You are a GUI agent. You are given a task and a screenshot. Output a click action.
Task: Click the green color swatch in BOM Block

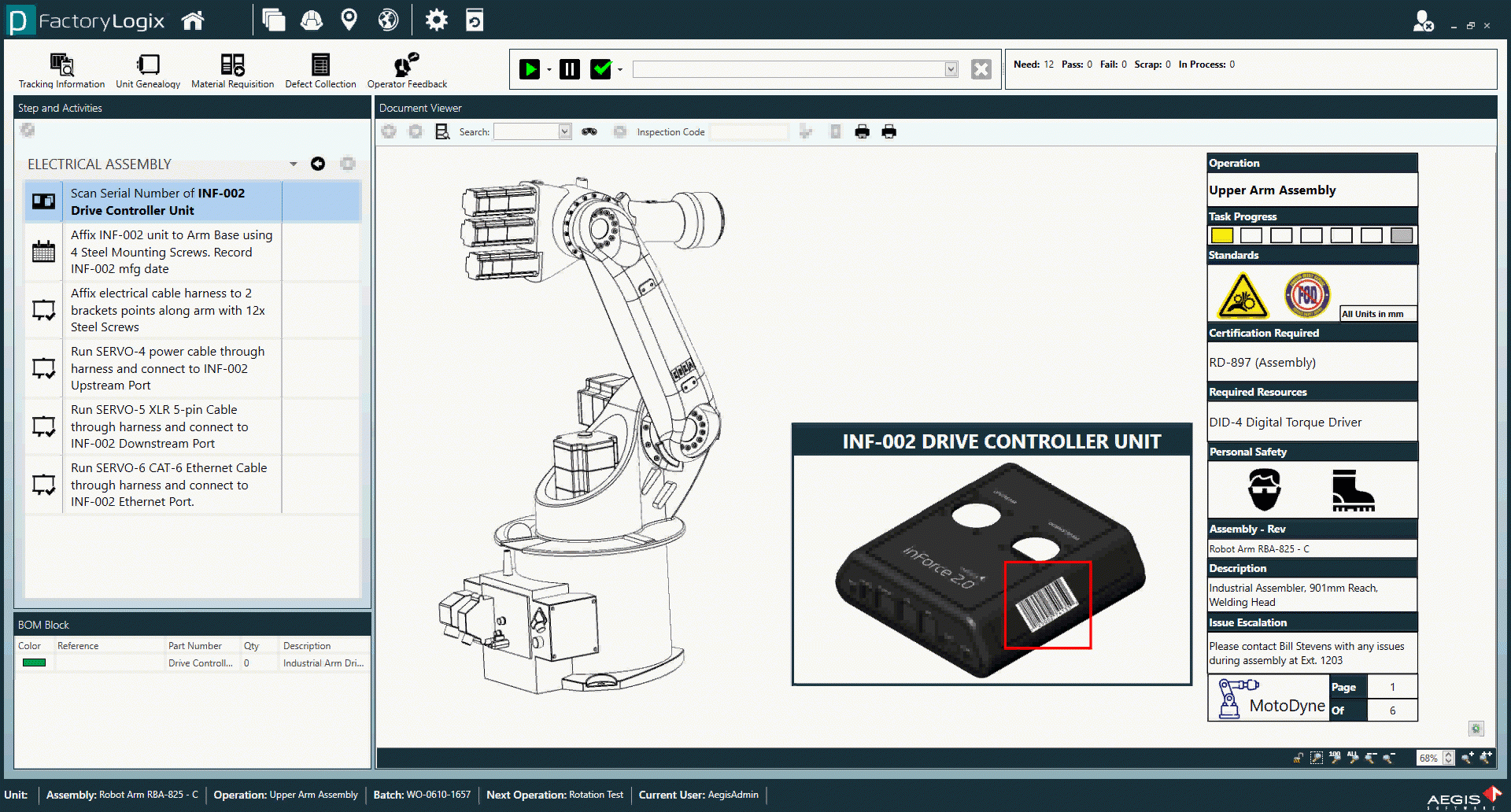tap(35, 663)
